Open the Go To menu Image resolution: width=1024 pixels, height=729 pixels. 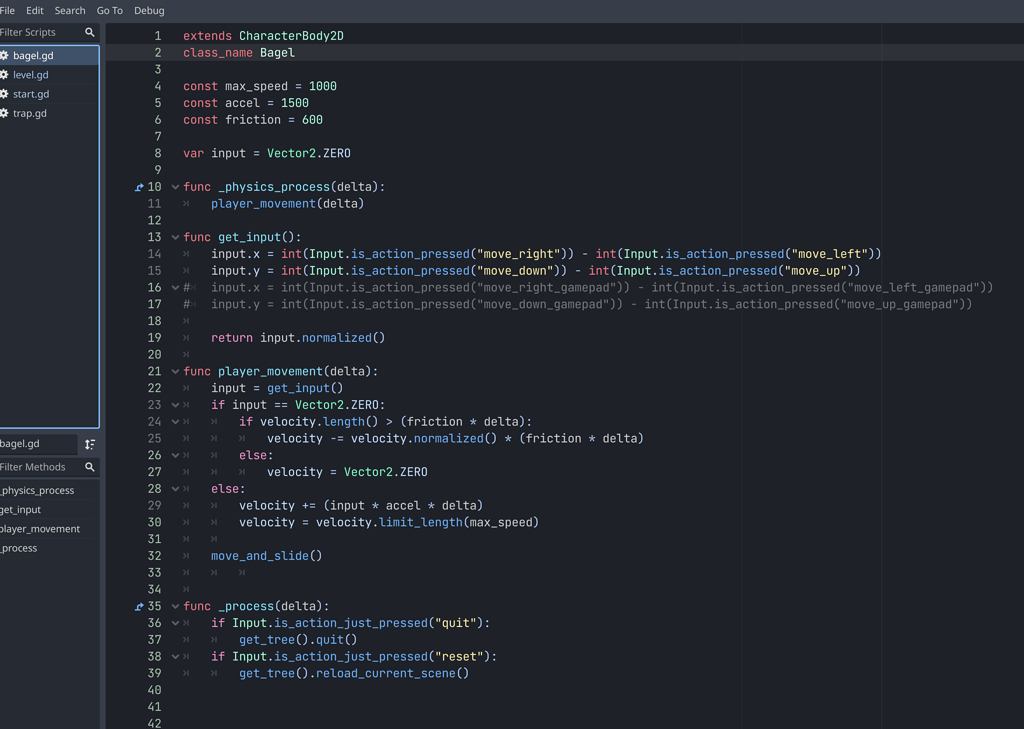click(x=109, y=10)
